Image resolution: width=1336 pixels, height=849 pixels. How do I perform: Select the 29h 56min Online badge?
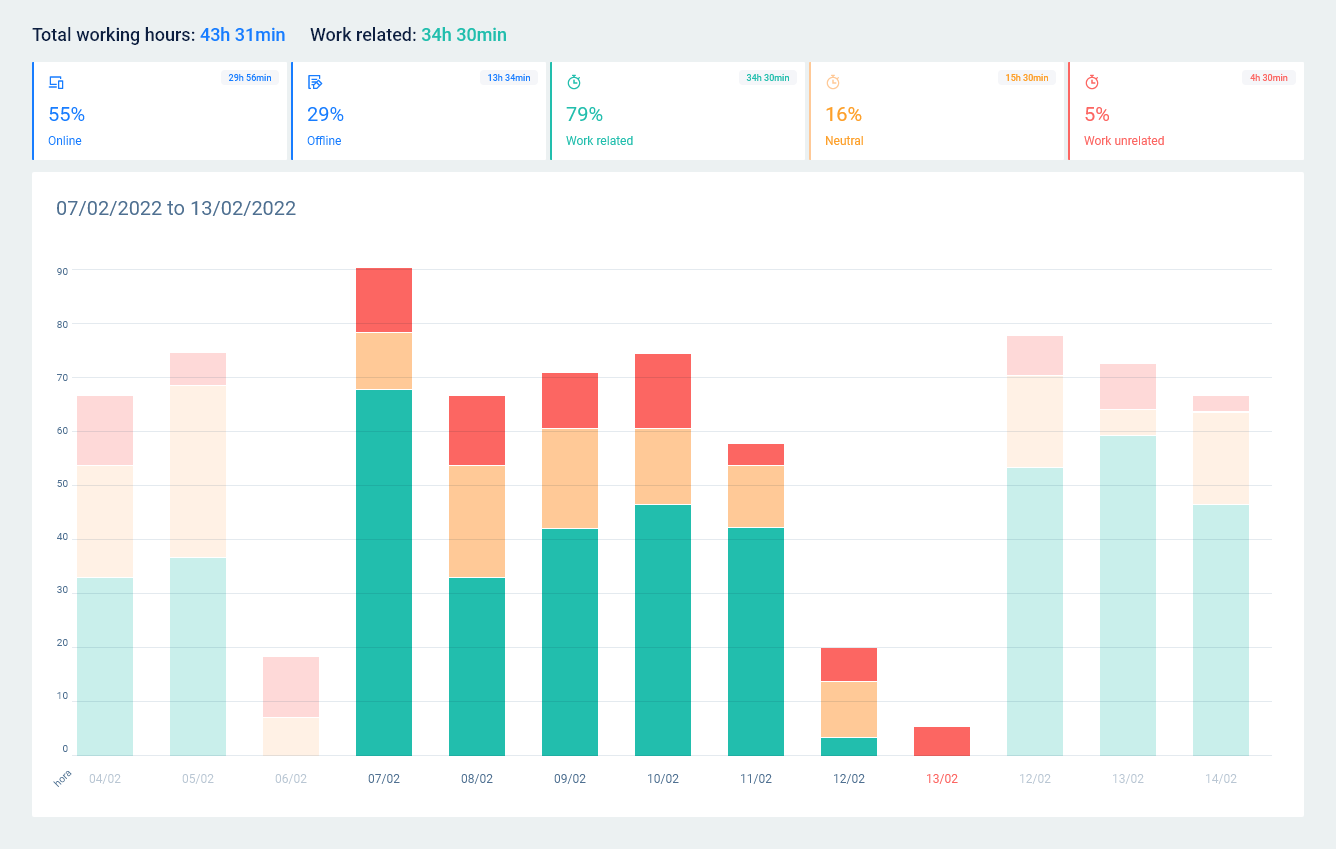point(249,78)
